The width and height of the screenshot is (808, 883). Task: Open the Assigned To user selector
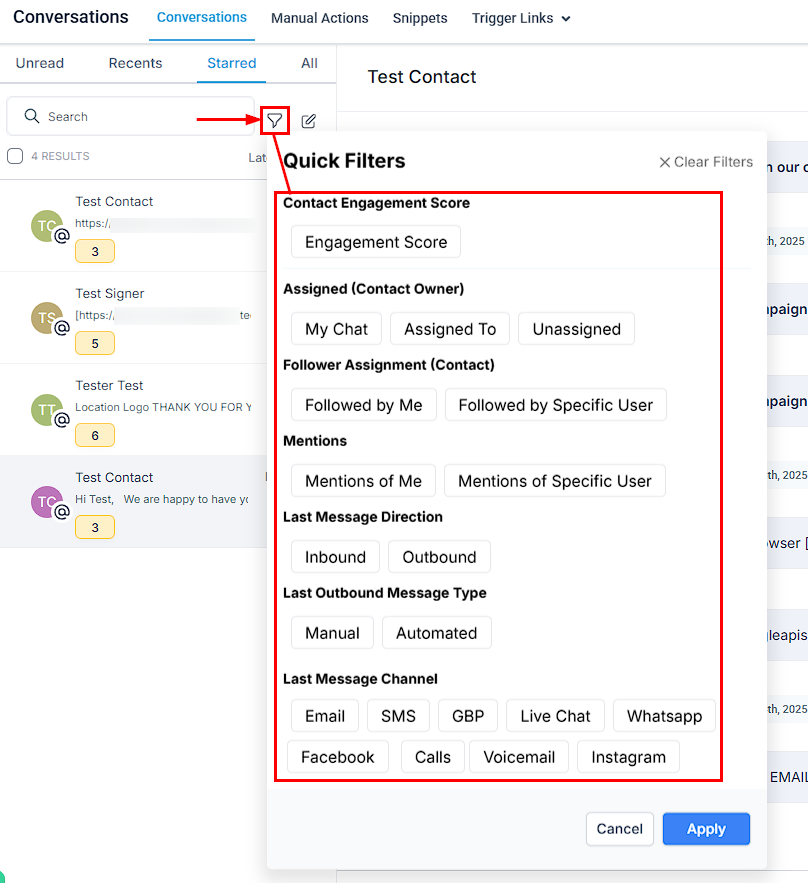click(x=450, y=329)
